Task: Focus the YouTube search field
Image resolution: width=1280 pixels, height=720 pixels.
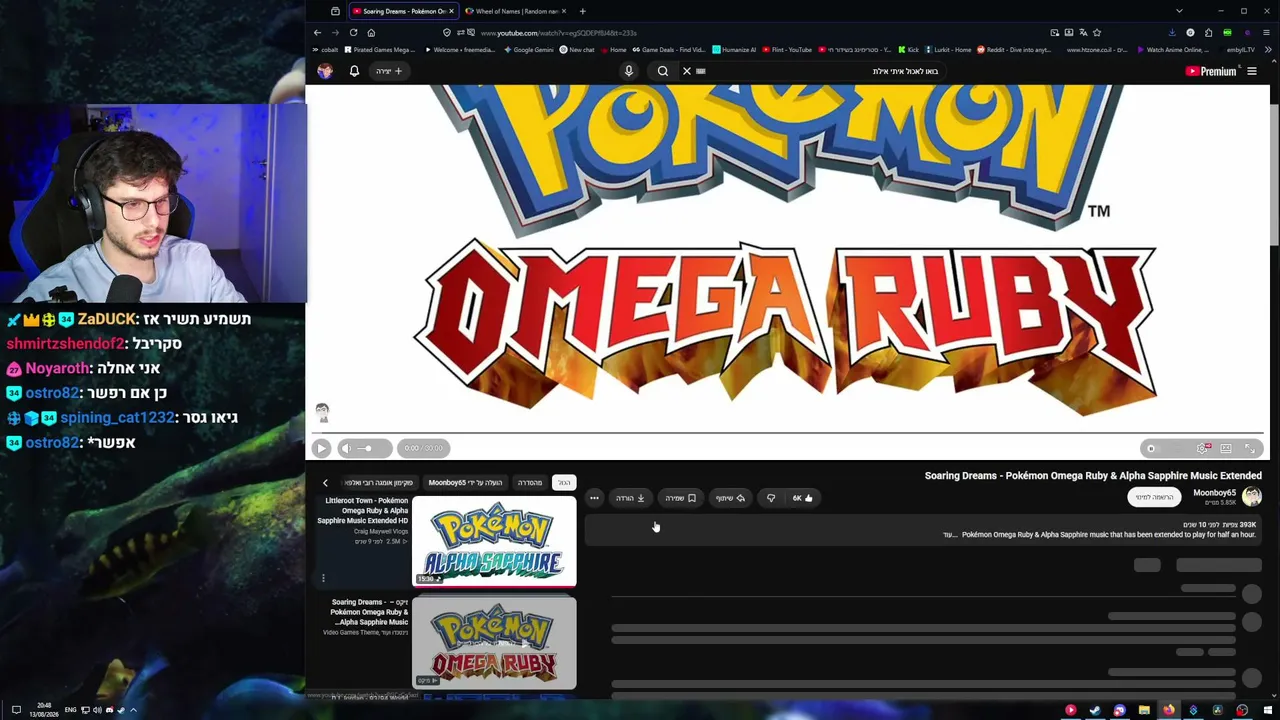Action: pyautogui.click(x=820, y=71)
